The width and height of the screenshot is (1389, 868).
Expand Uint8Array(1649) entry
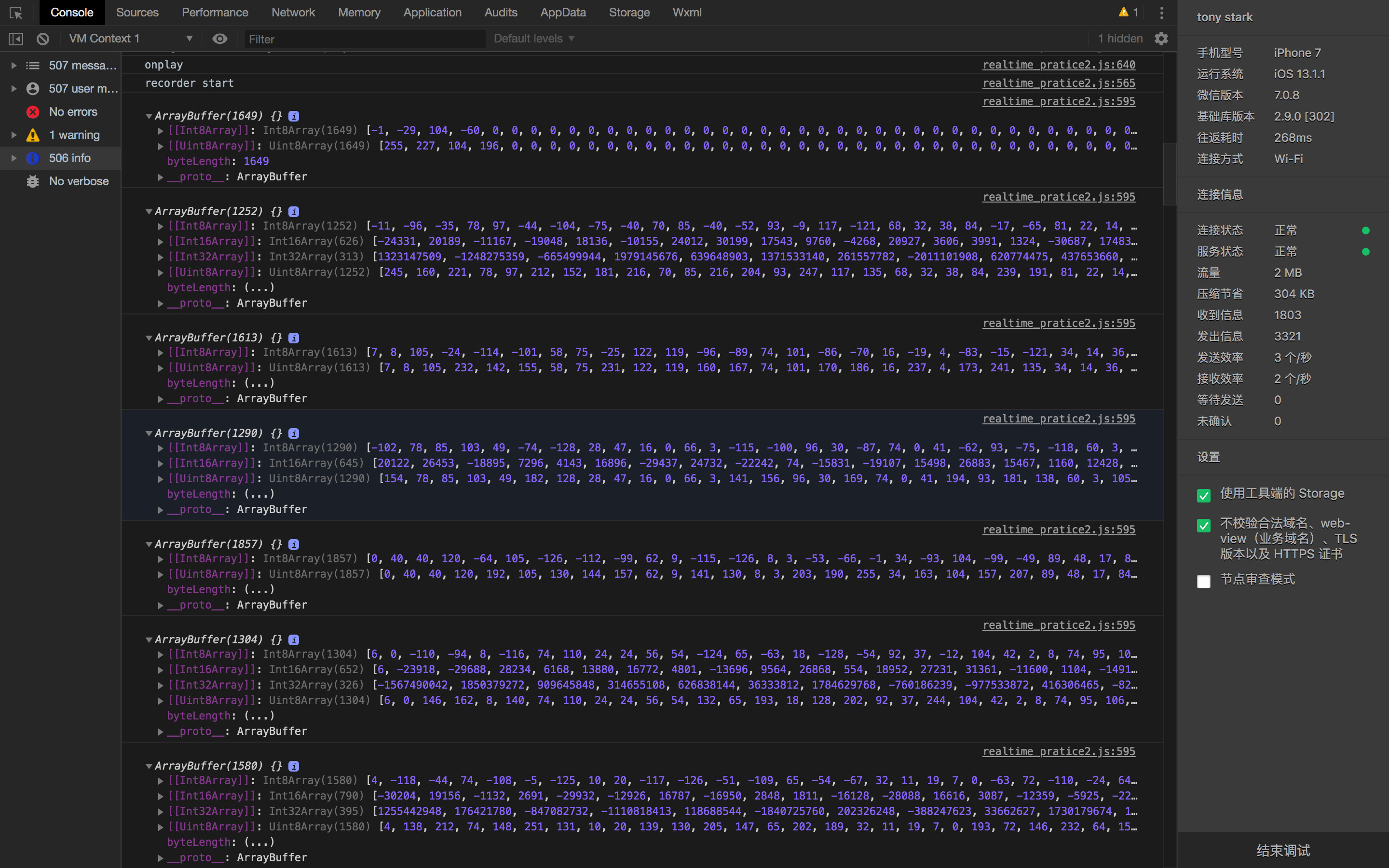pyautogui.click(x=161, y=146)
